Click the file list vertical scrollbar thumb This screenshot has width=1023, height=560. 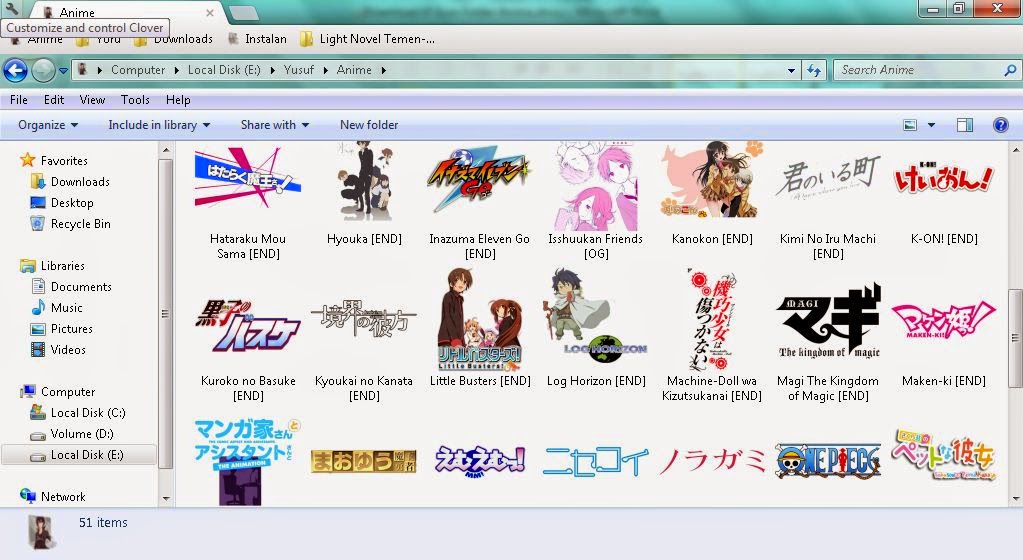click(x=1015, y=339)
